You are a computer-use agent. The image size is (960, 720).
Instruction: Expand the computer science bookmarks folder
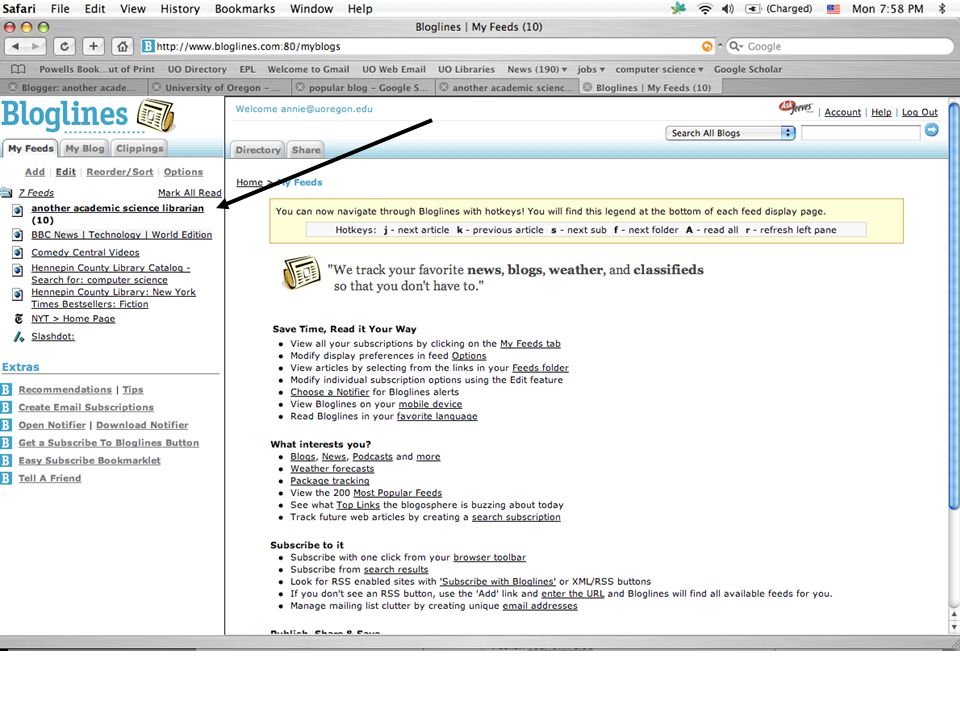pyautogui.click(x=659, y=69)
